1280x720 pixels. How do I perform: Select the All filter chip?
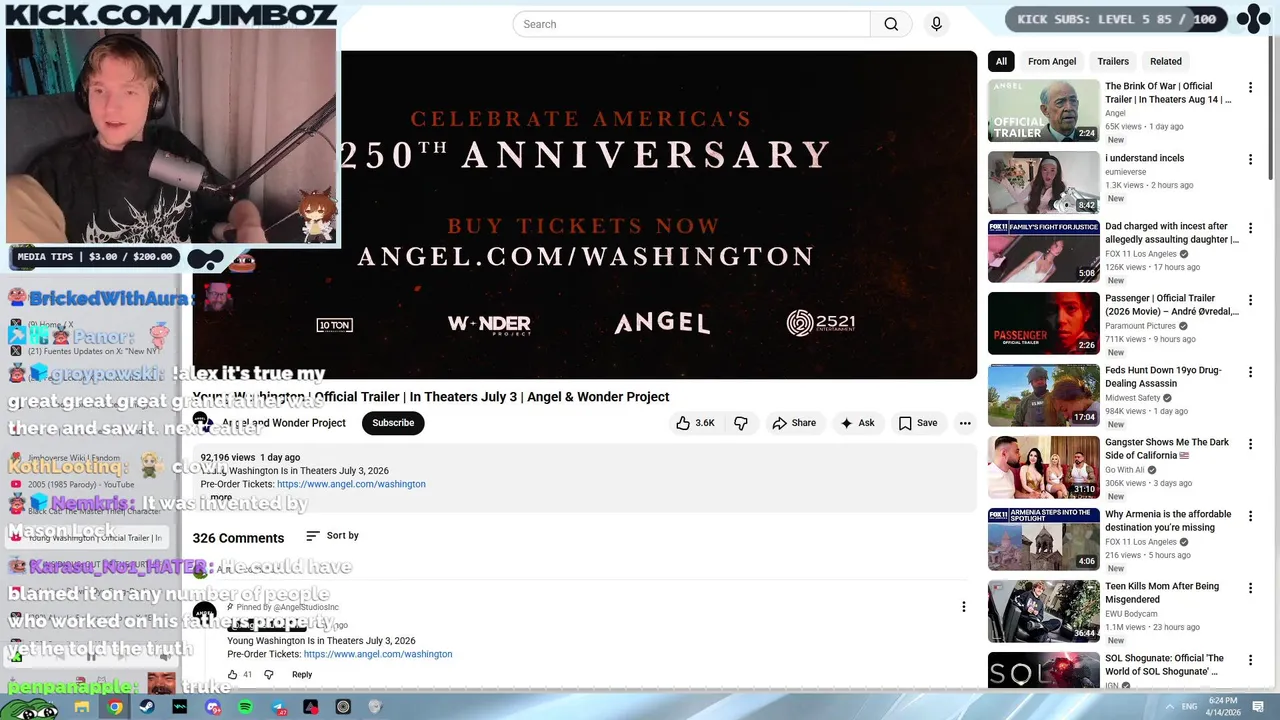[x=1001, y=61]
